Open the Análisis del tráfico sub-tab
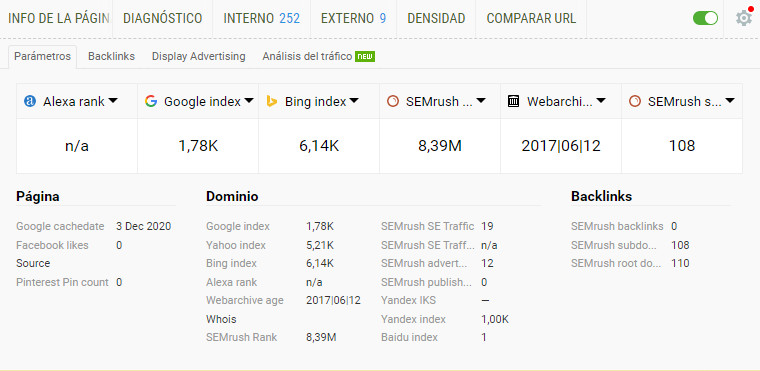The height and width of the screenshot is (371, 760). (318, 56)
